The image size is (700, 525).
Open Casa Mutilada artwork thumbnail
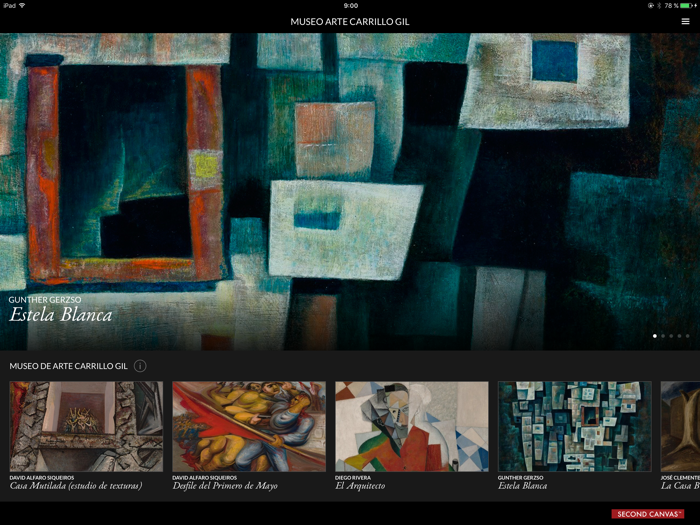click(x=86, y=426)
